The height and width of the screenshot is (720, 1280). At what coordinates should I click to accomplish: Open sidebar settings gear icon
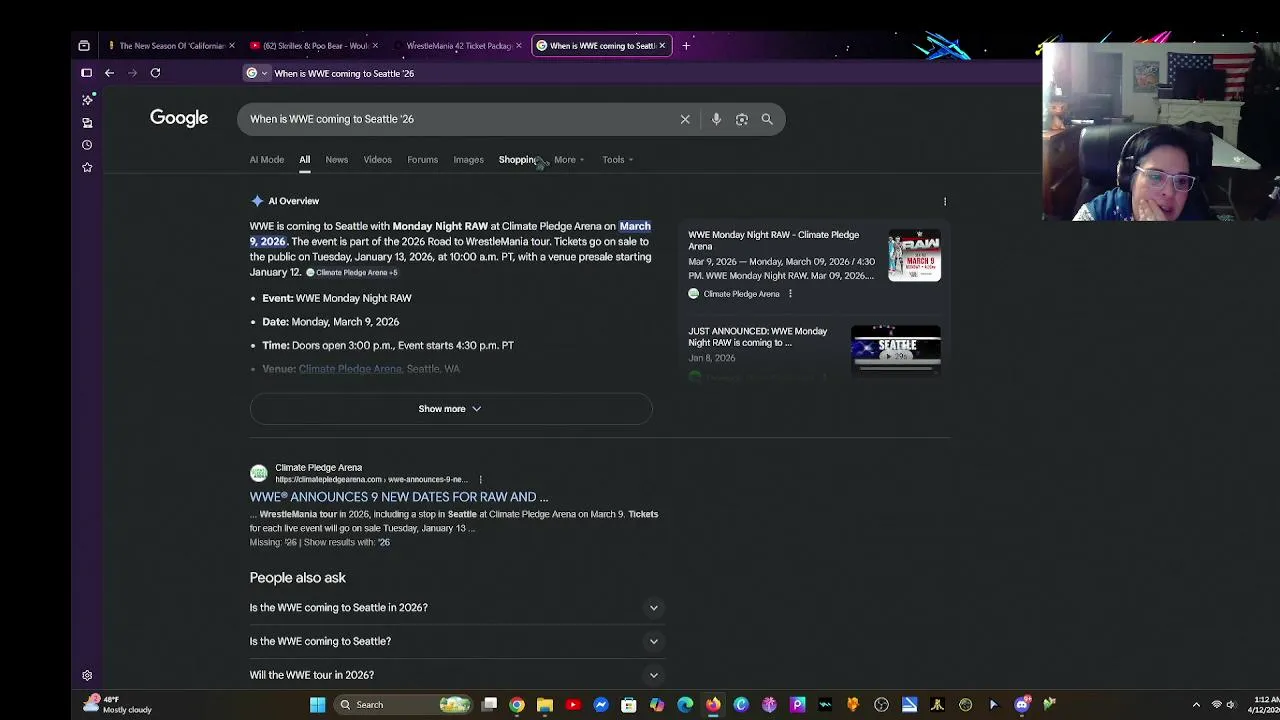pyautogui.click(x=87, y=676)
